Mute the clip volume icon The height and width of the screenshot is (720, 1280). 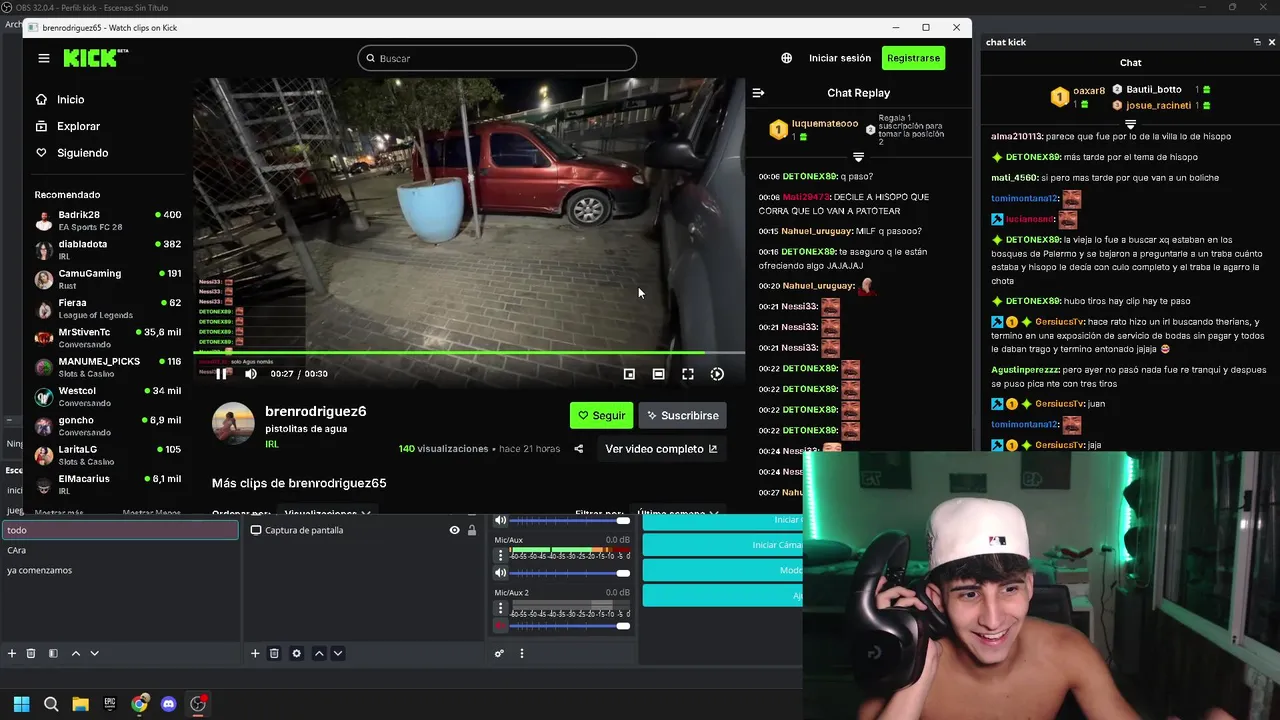click(251, 374)
